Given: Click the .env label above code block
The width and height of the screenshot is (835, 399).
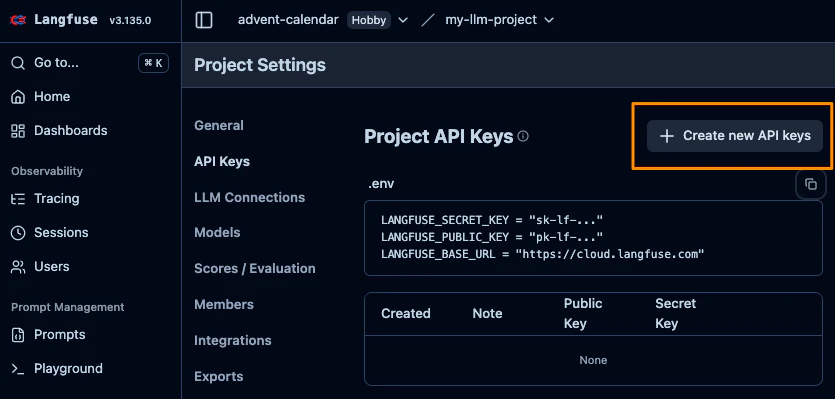Looking at the screenshot, I should 381,184.
